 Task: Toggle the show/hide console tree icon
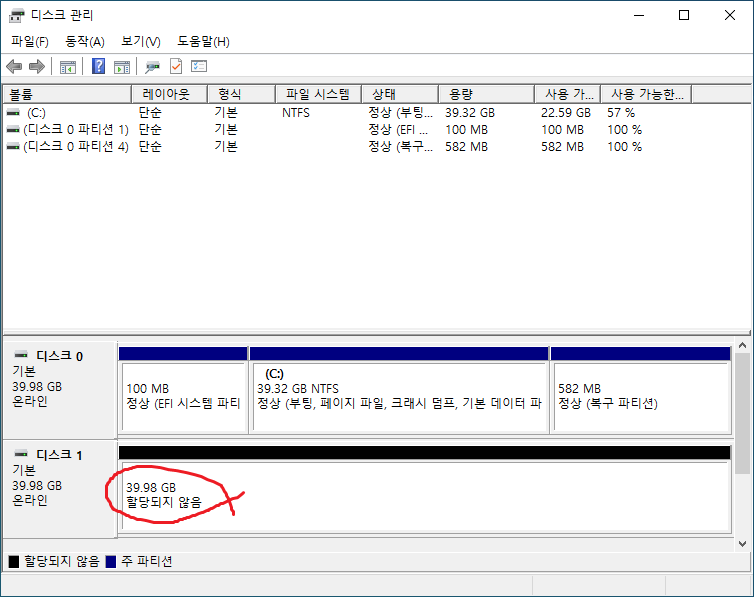[x=68, y=67]
